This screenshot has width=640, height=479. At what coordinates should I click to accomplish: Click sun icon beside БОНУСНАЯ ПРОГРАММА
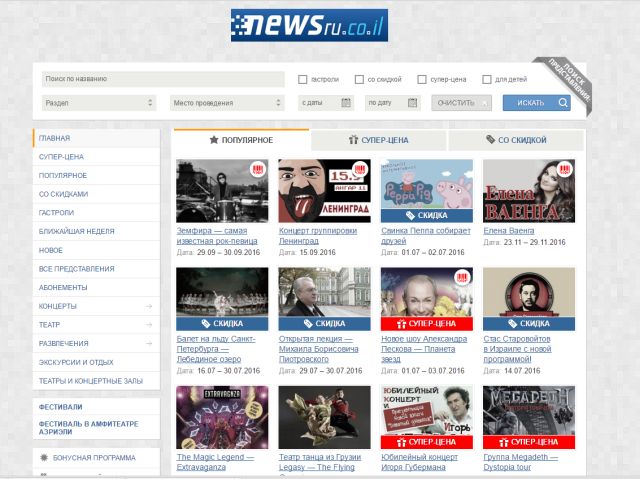(x=44, y=458)
